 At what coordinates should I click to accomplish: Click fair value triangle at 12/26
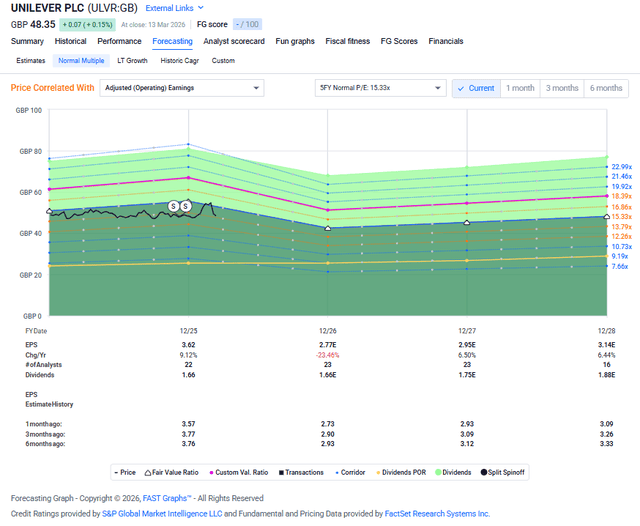[327, 228]
